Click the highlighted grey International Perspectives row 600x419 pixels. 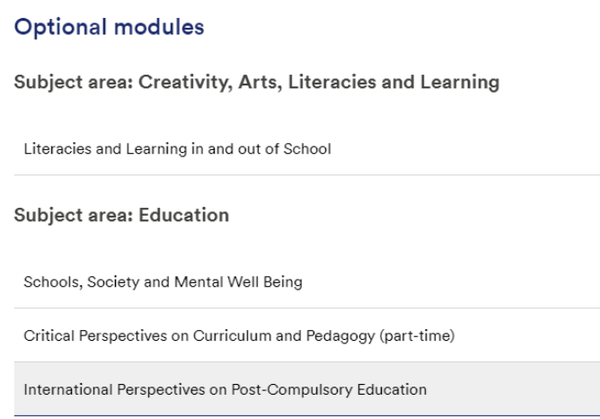tap(307, 389)
